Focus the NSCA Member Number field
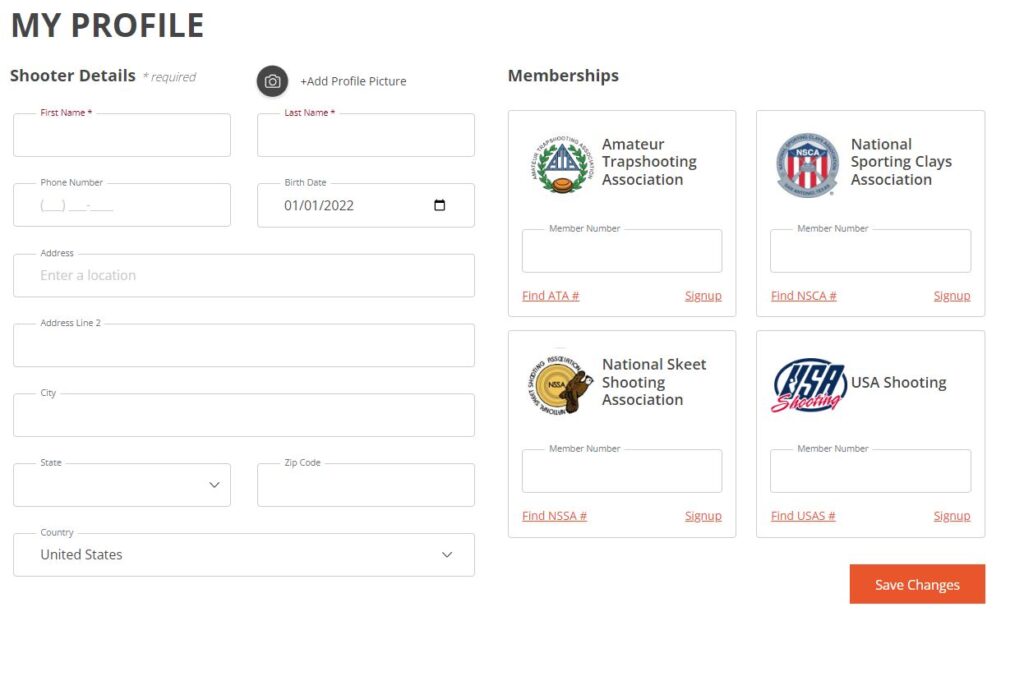The height and width of the screenshot is (676, 1024). pos(870,251)
